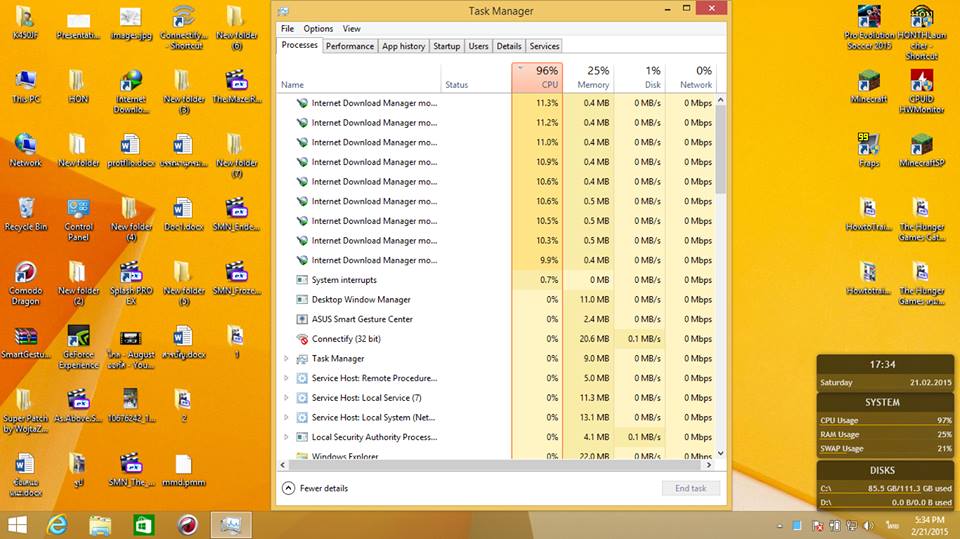Collapse view with Fewer details
The image size is (960, 539).
click(315, 488)
